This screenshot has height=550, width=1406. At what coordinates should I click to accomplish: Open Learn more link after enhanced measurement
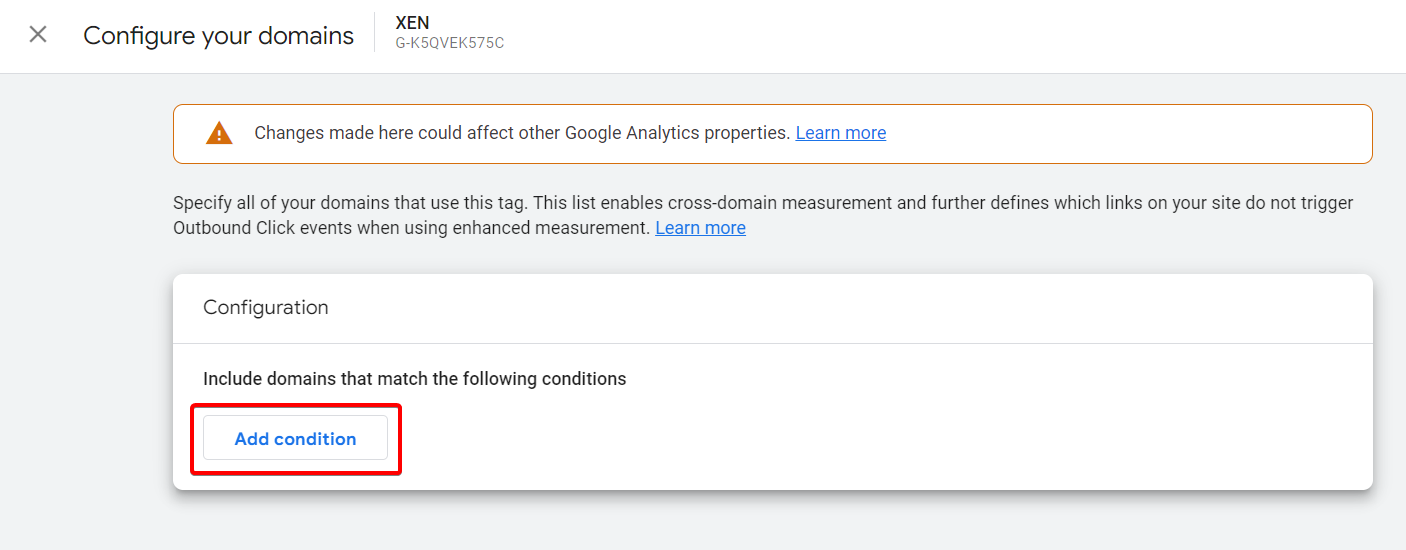pyautogui.click(x=700, y=228)
